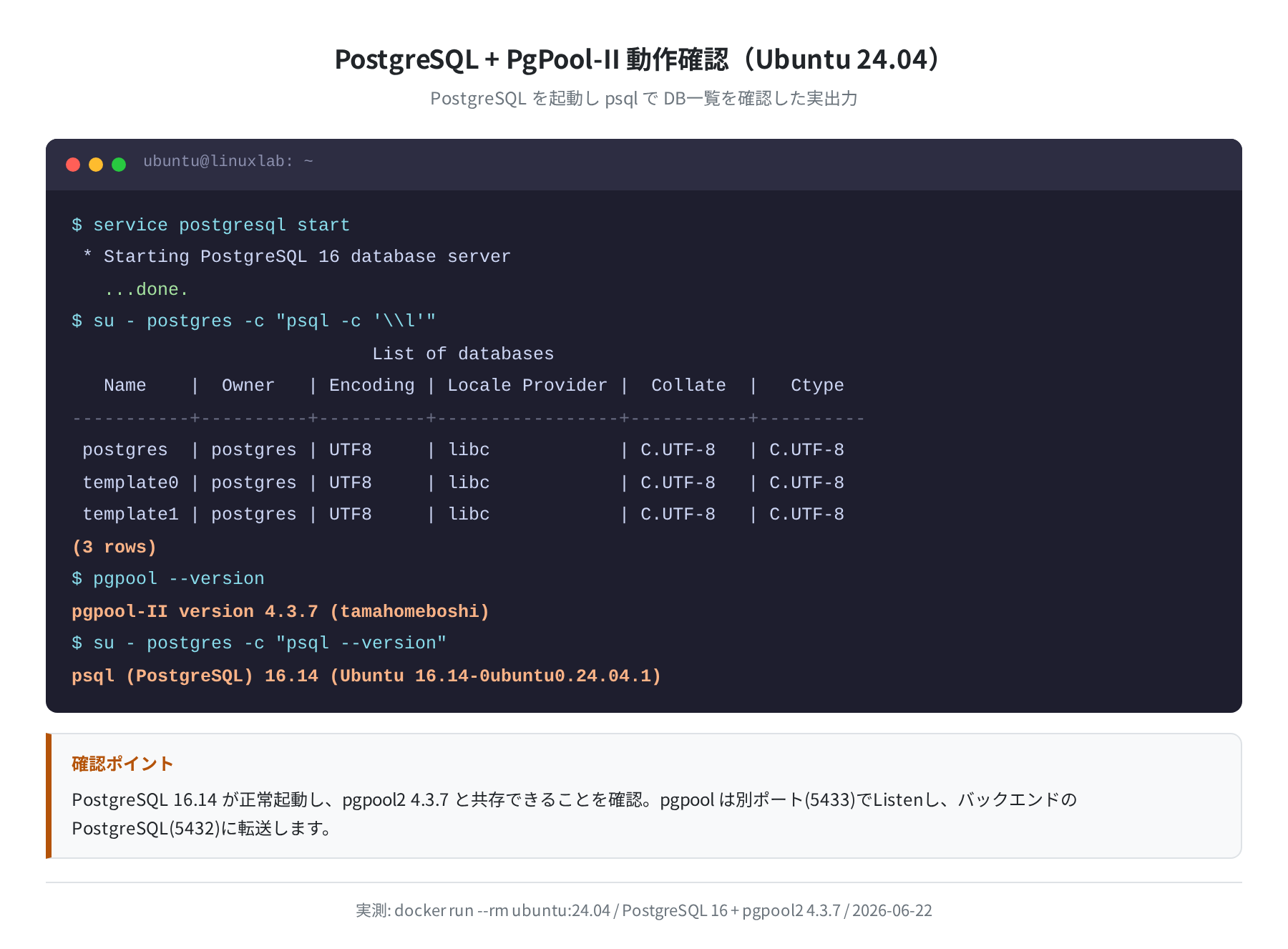Click pgpool-II version 4.3.7 (tamahomeboshi) output
This screenshot has height=949, width=1288.
[280, 611]
